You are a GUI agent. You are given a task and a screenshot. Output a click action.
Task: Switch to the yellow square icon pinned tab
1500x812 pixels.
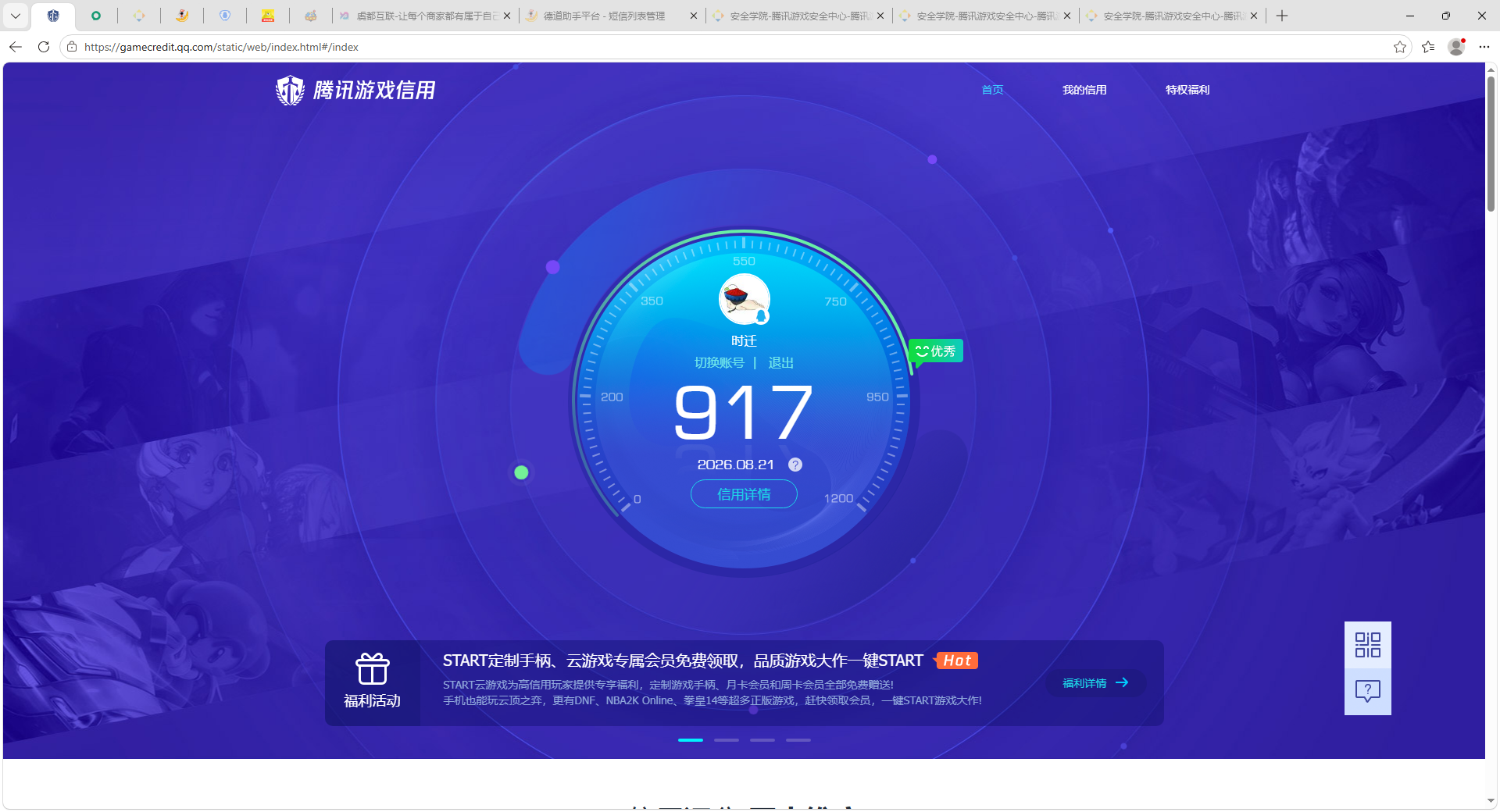tap(268, 16)
